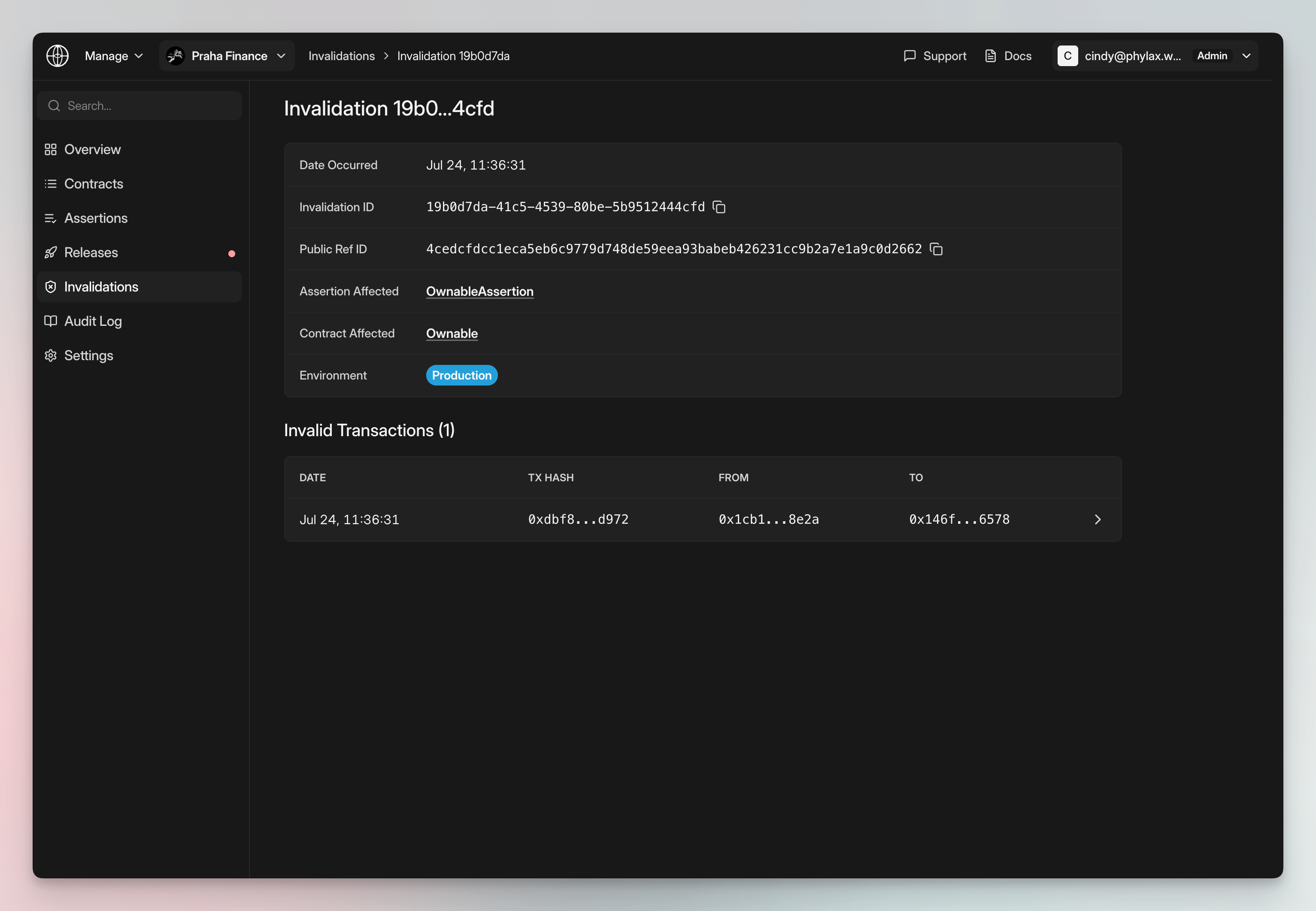
Task: Click the page title Invalidation 19b0...4cfd
Action: (x=388, y=109)
